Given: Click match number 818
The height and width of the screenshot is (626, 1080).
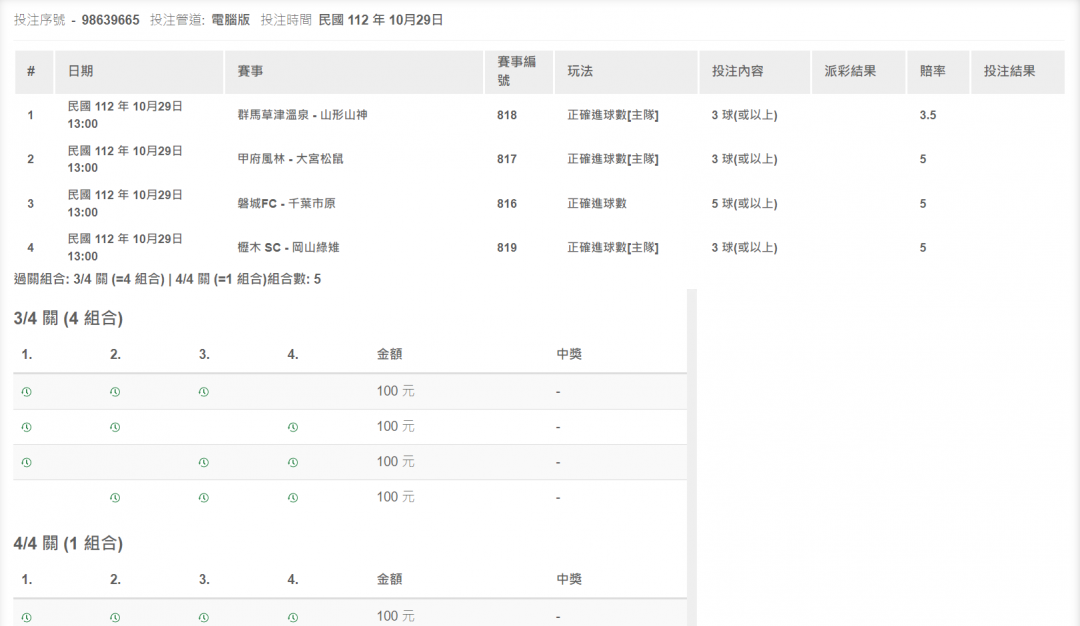Looking at the screenshot, I should [x=507, y=115].
